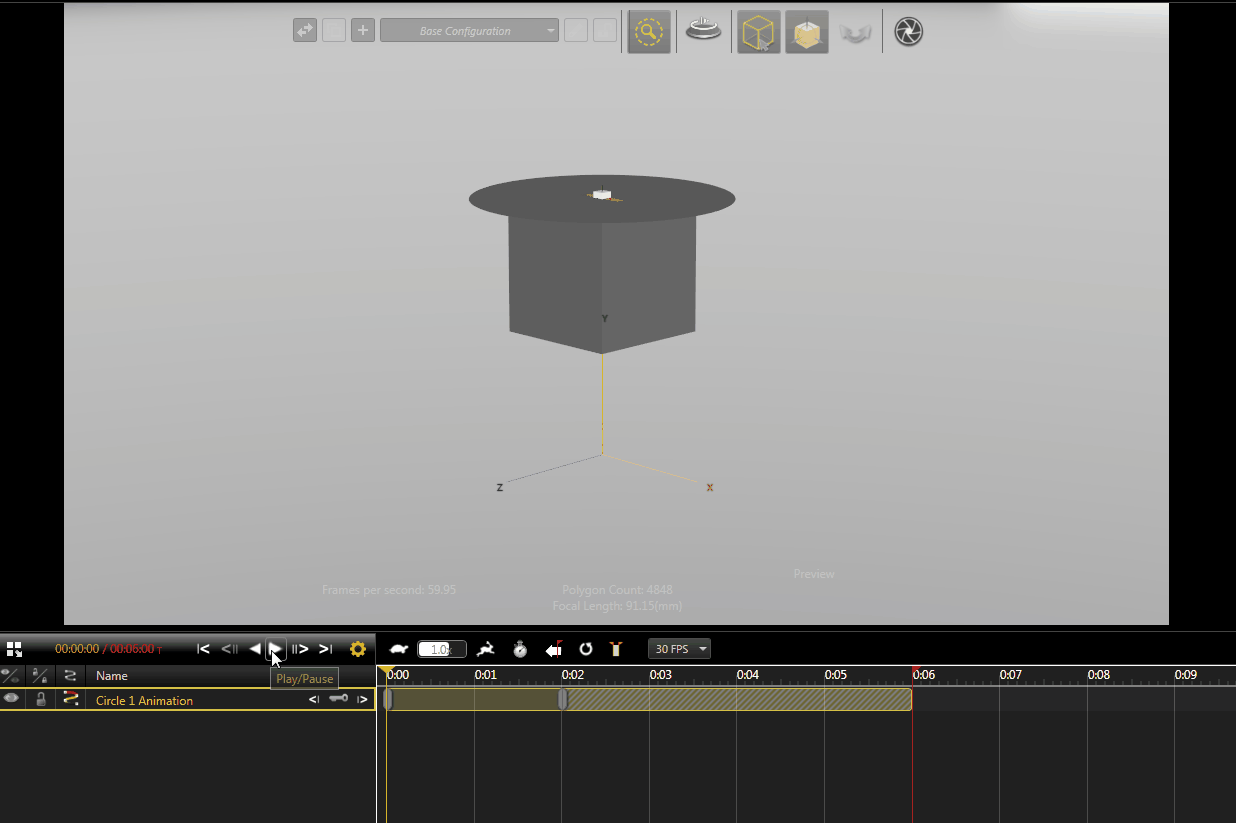The width and height of the screenshot is (1236, 823).
Task: Click the red end marker at 0:06
Action: point(914,670)
